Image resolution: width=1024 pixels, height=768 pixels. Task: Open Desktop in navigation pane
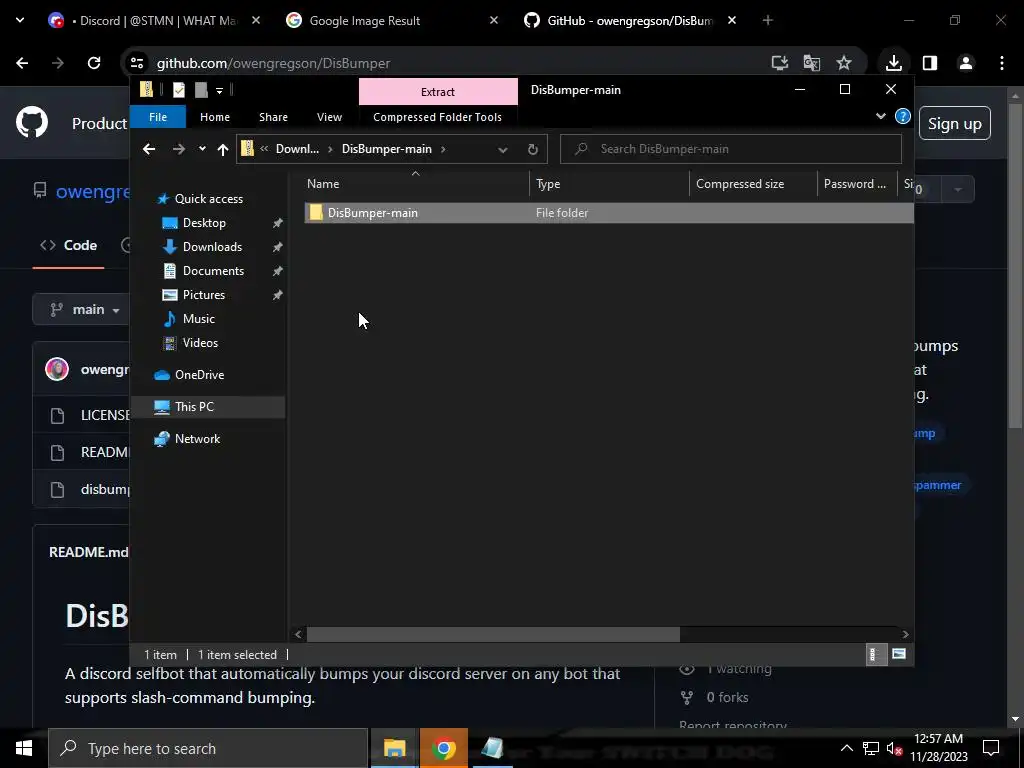[x=204, y=223]
